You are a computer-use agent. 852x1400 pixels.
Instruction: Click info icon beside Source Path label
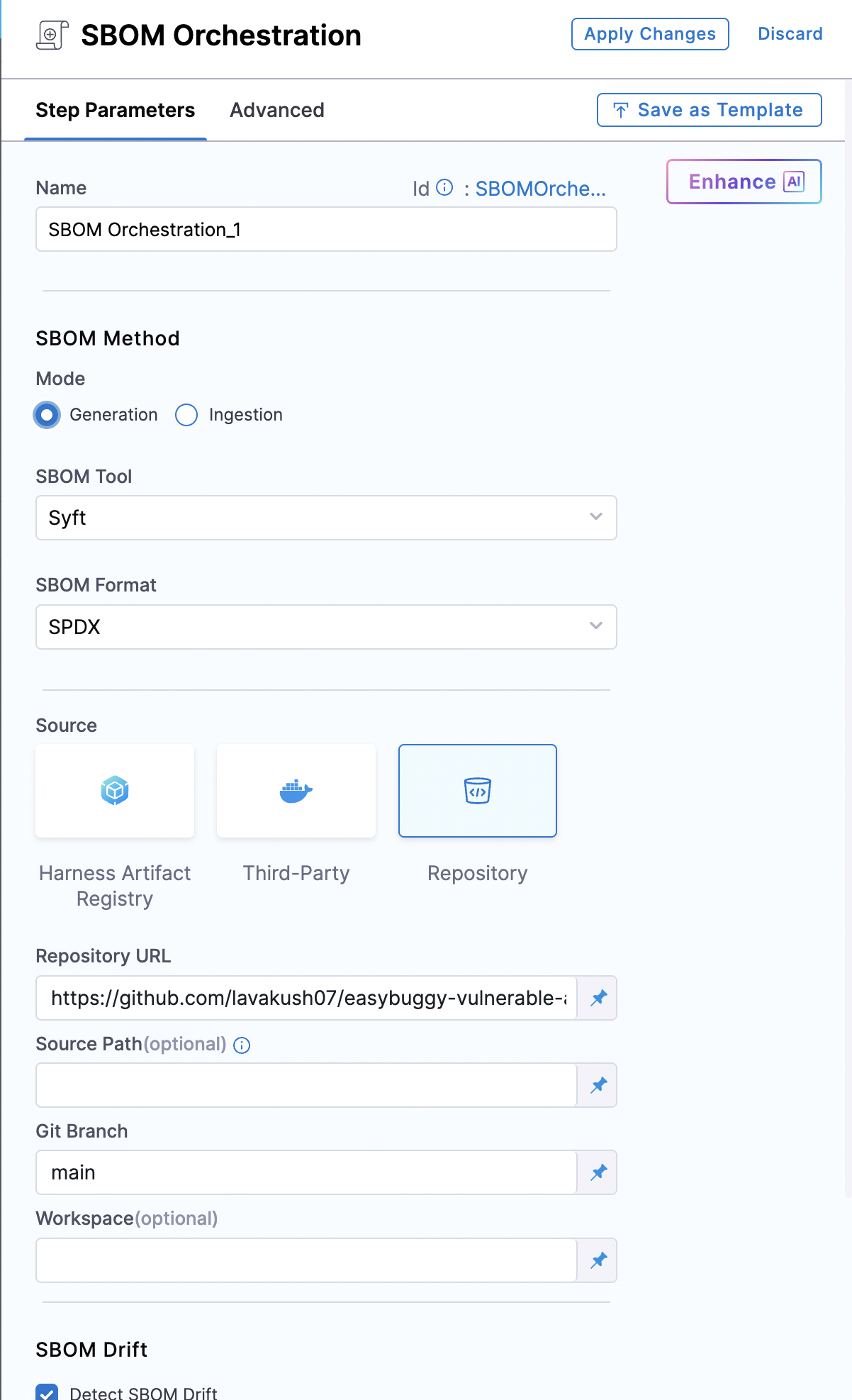point(242,1045)
